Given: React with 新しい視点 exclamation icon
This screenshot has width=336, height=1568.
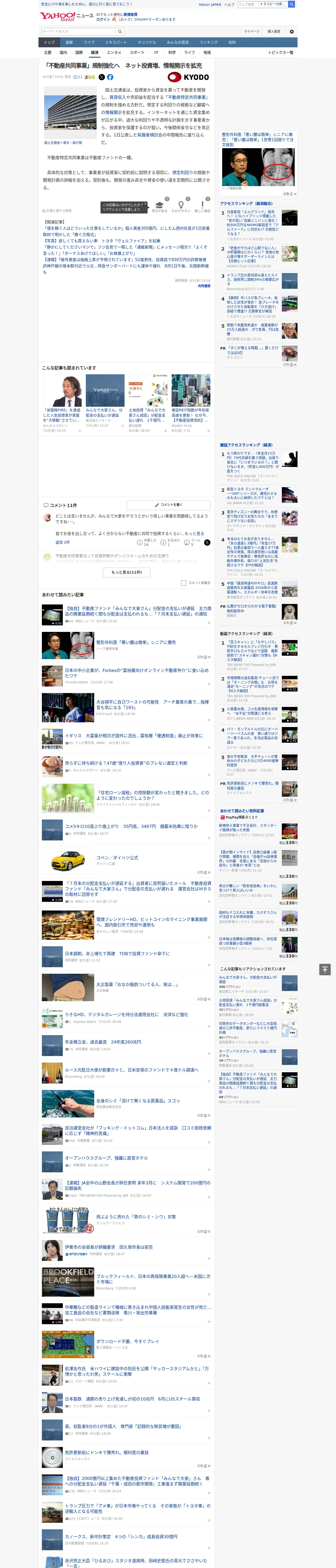Looking at the screenshot, I should click(203, 205).
